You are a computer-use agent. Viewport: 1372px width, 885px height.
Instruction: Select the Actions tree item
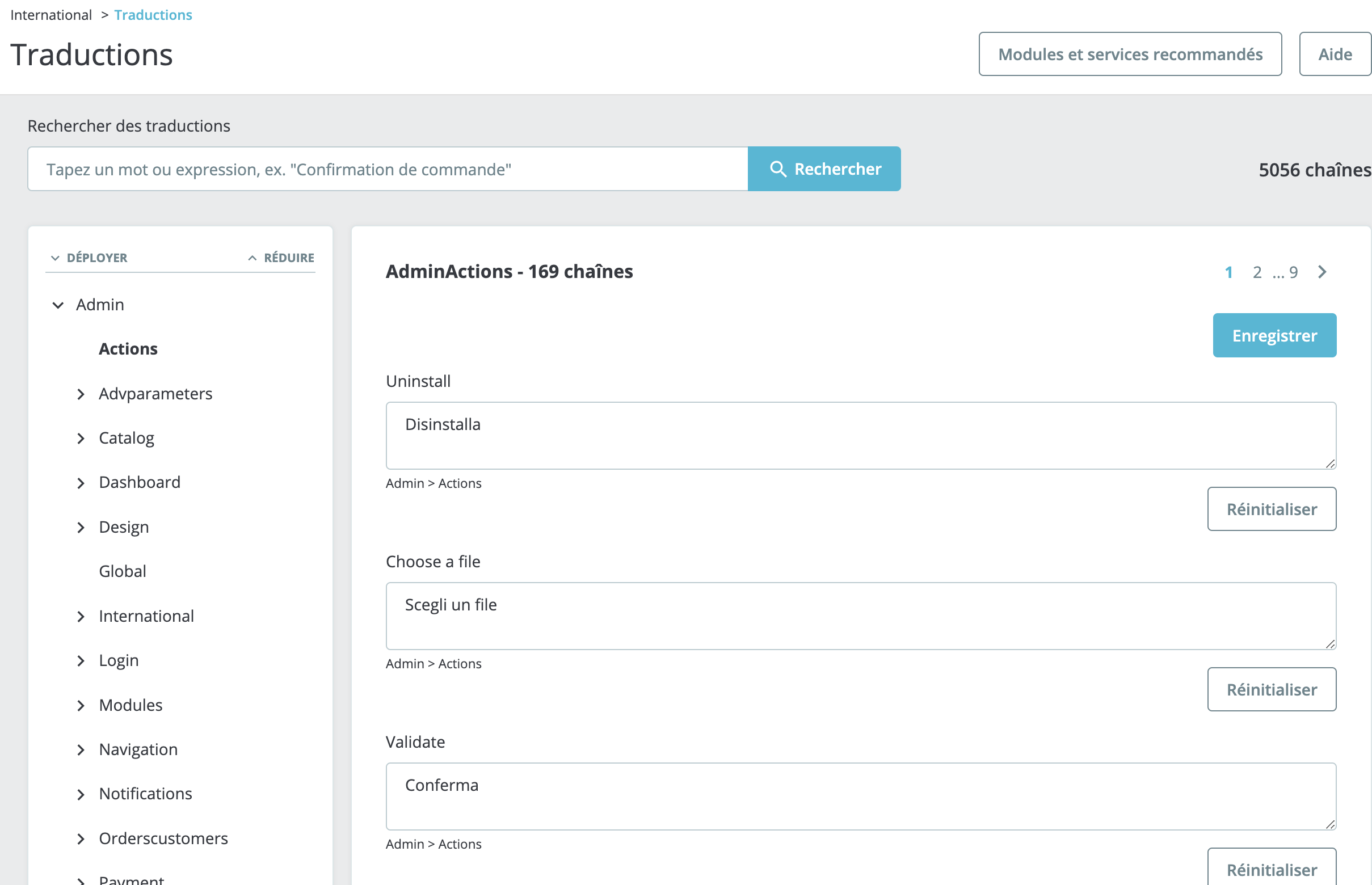[x=128, y=349]
